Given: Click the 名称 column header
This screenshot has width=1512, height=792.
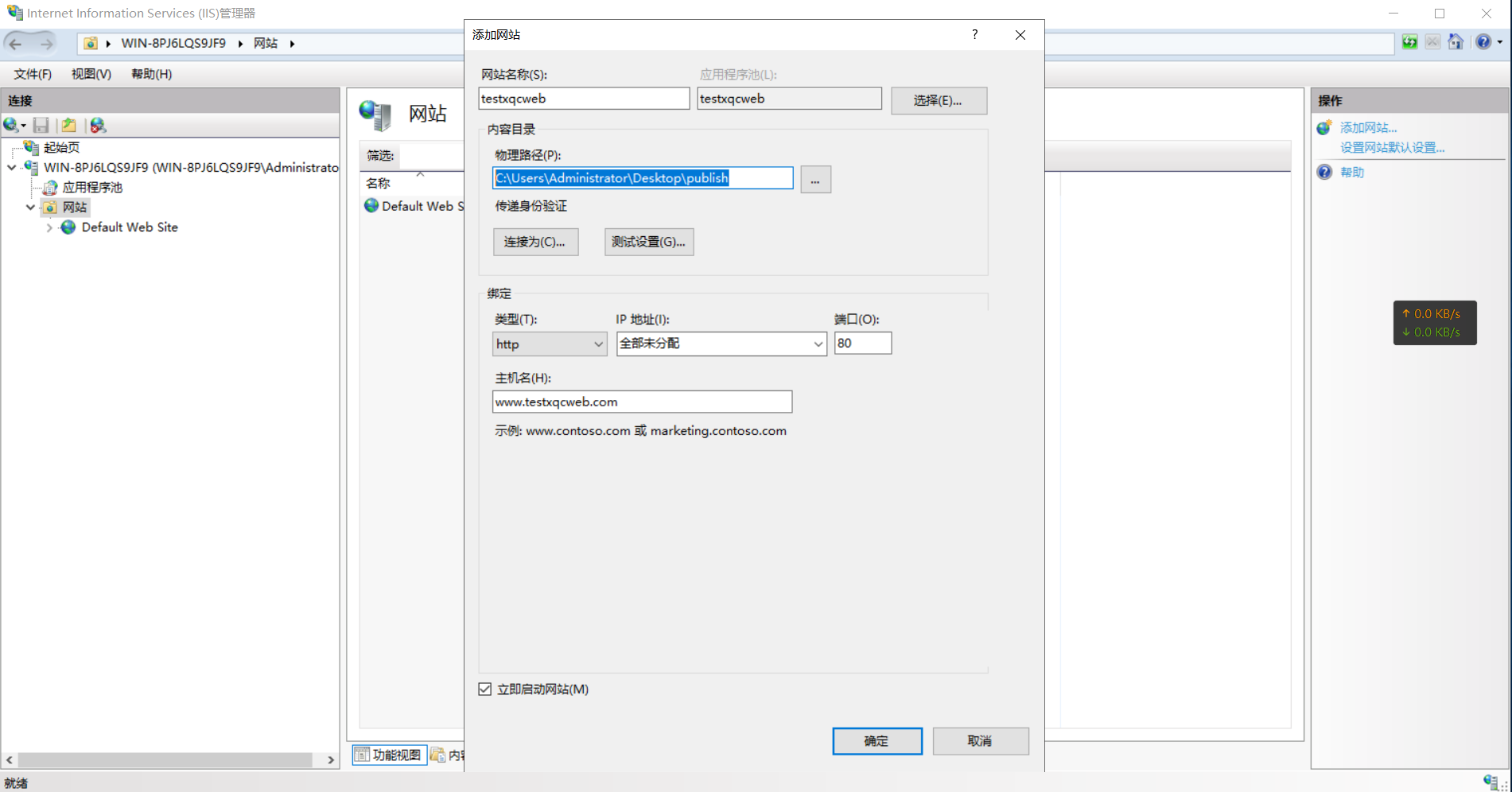Looking at the screenshot, I should pos(378,183).
